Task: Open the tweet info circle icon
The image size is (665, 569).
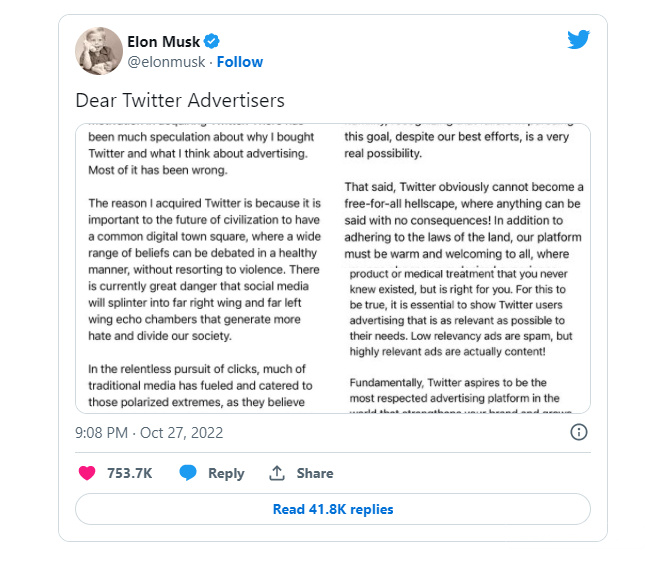Action: pos(578,432)
